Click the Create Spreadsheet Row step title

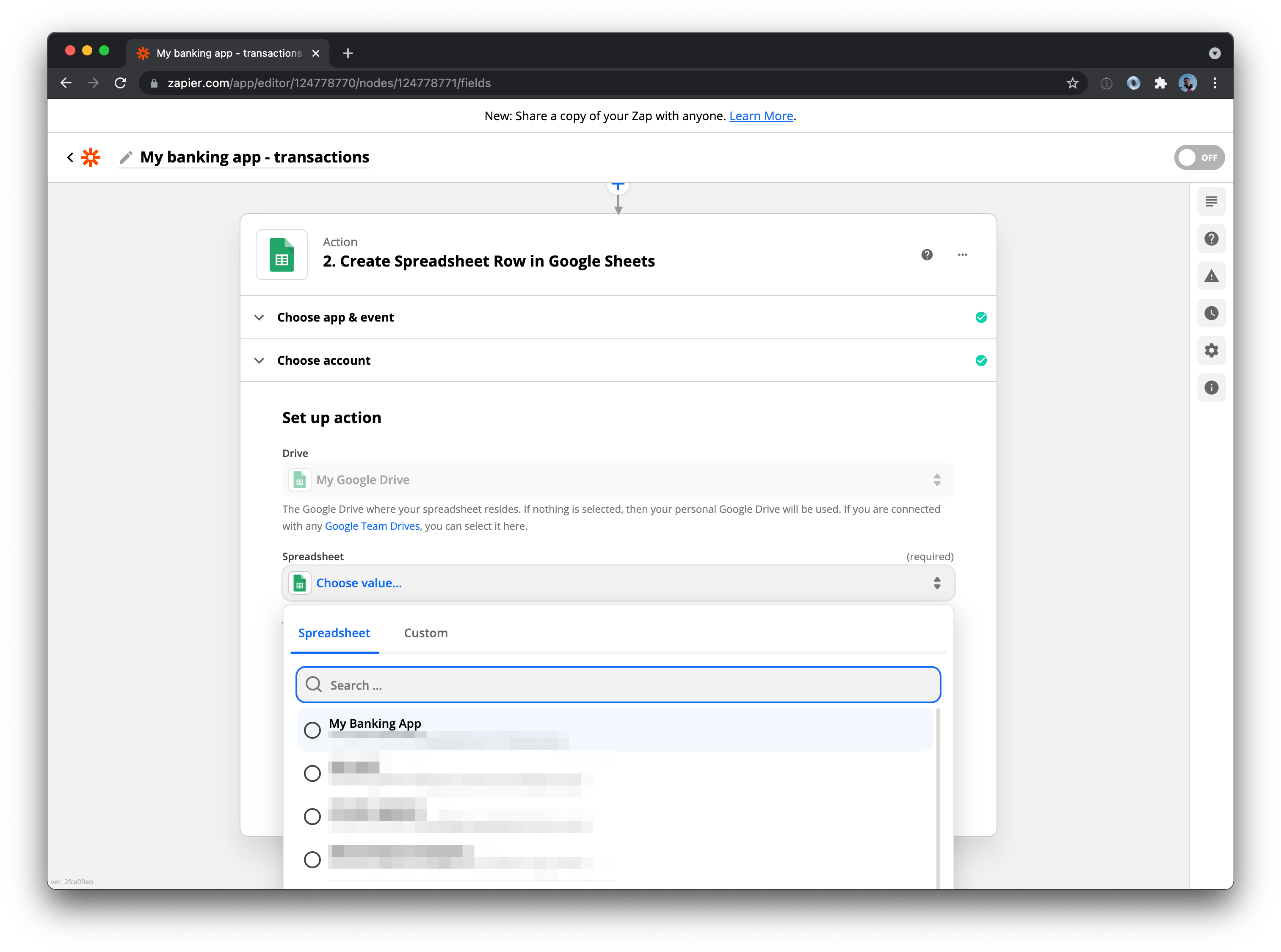(x=488, y=261)
